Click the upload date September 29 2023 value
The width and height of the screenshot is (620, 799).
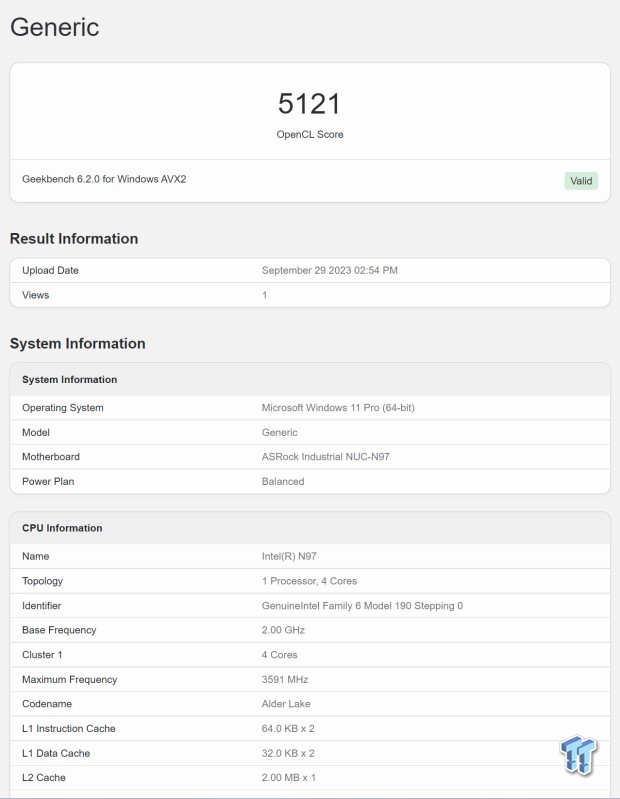[x=331, y=271]
